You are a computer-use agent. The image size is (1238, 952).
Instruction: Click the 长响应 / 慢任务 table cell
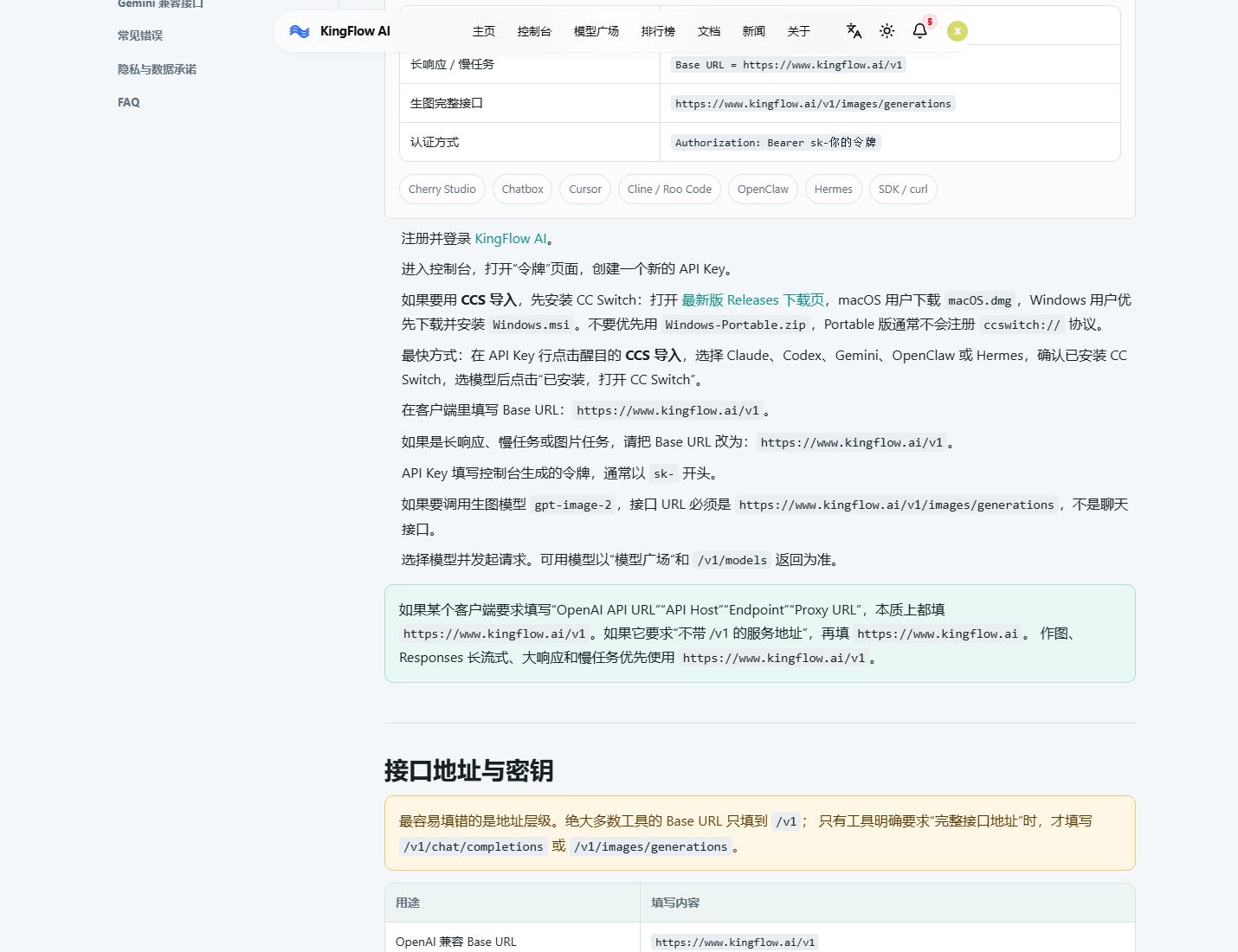click(530, 64)
